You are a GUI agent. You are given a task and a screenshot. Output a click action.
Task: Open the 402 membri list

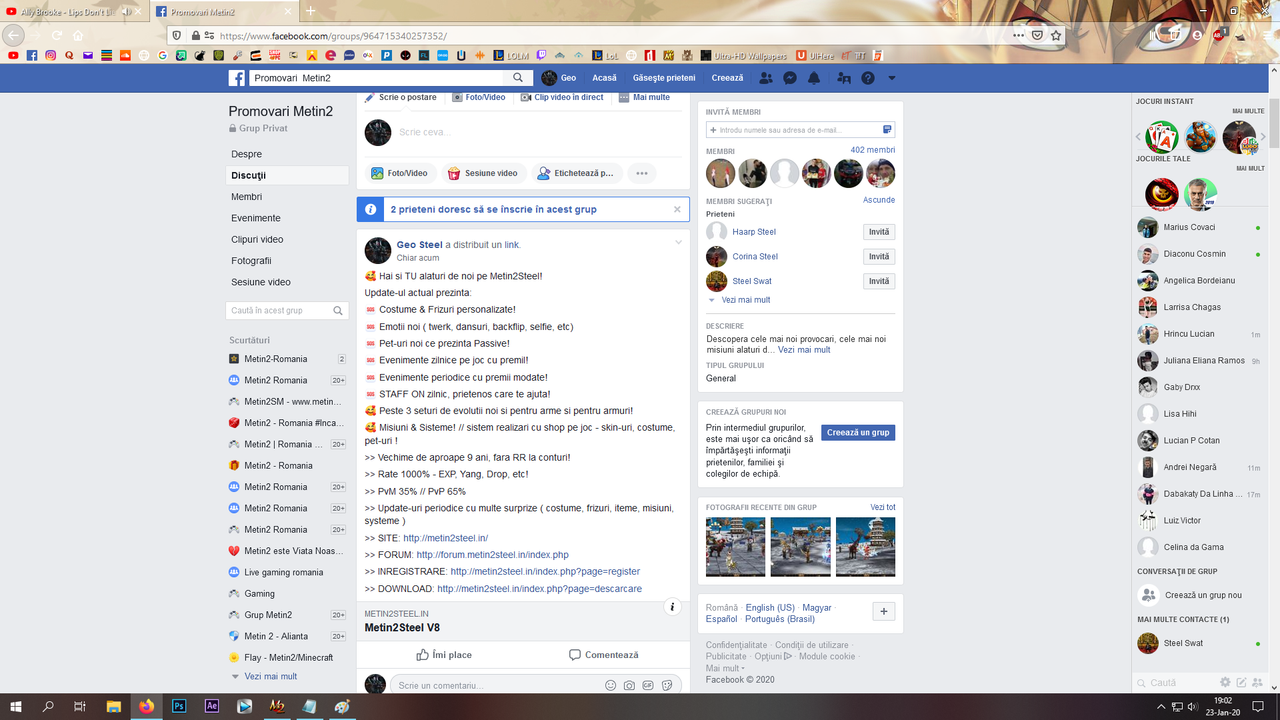tap(873, 150)
